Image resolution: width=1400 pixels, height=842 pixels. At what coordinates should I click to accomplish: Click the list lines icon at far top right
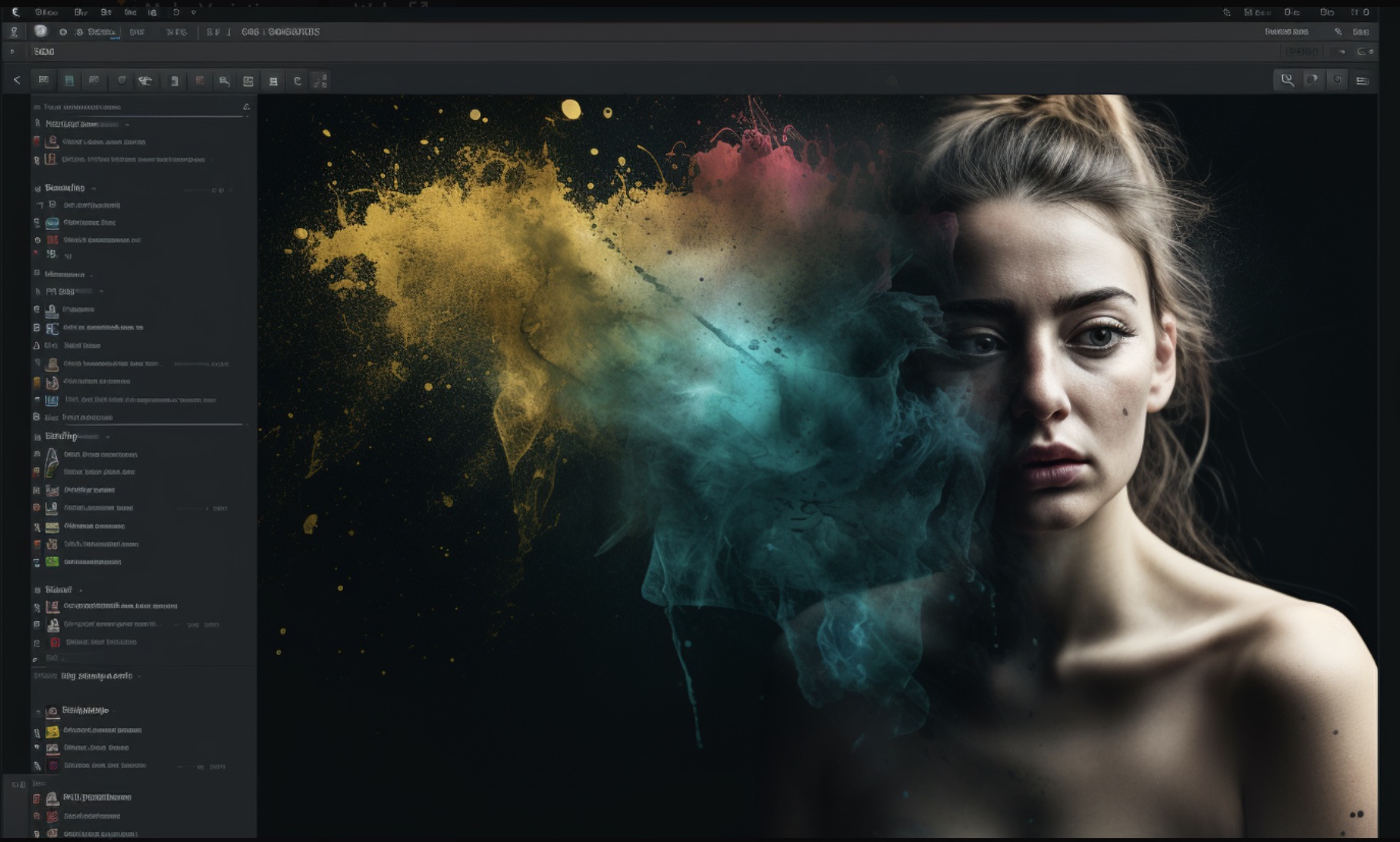[1362, 81]
